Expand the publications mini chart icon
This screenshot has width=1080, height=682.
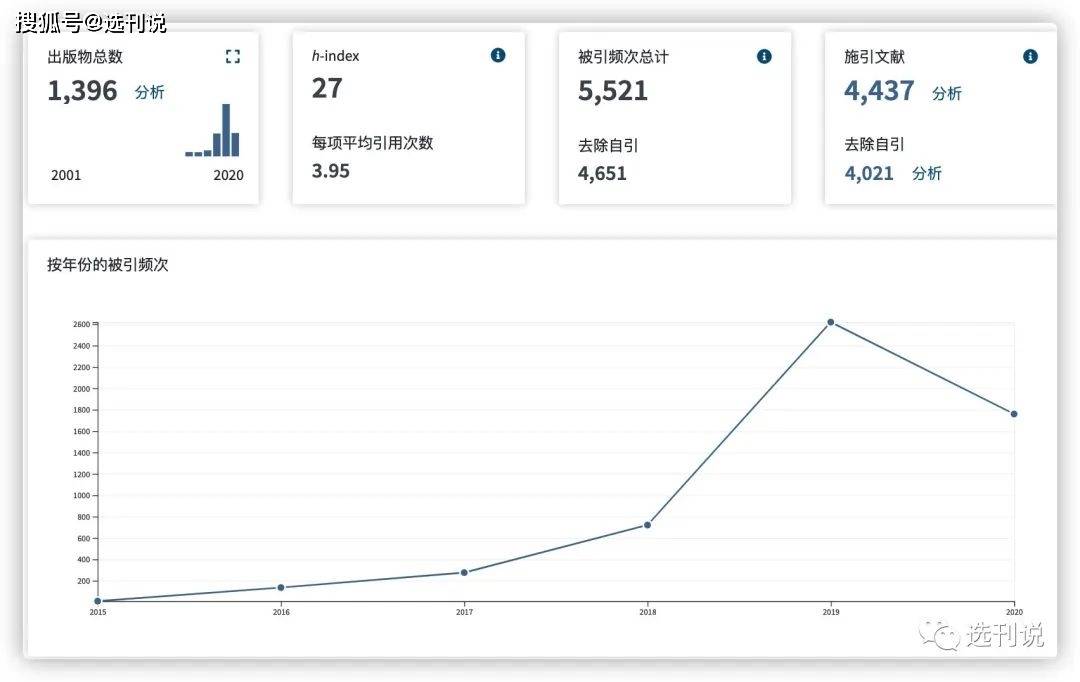[x=233, y=56]
